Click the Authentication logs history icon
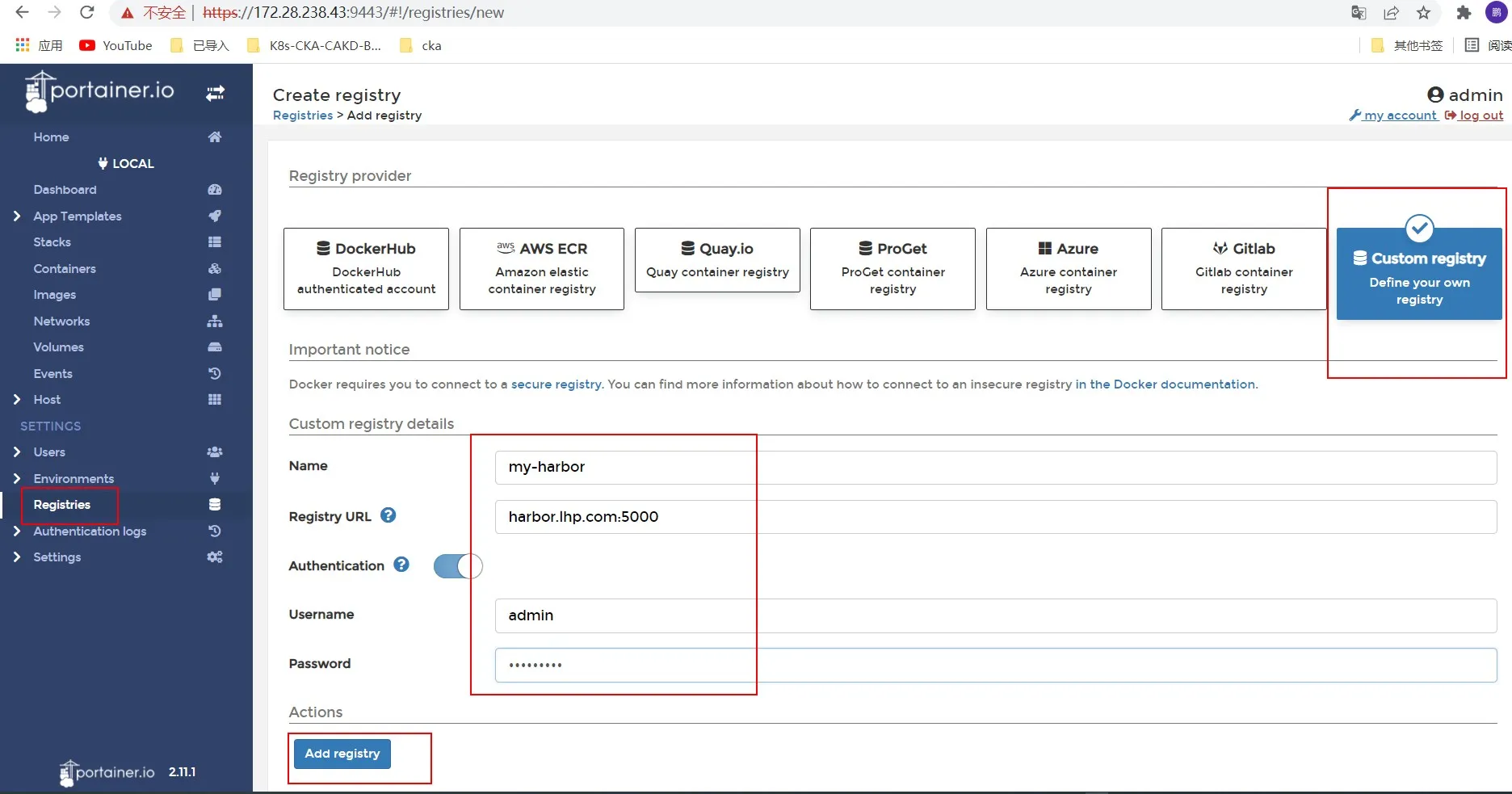Image resolution: width=1512 pixels, height=794 pixels. (215, 531)
